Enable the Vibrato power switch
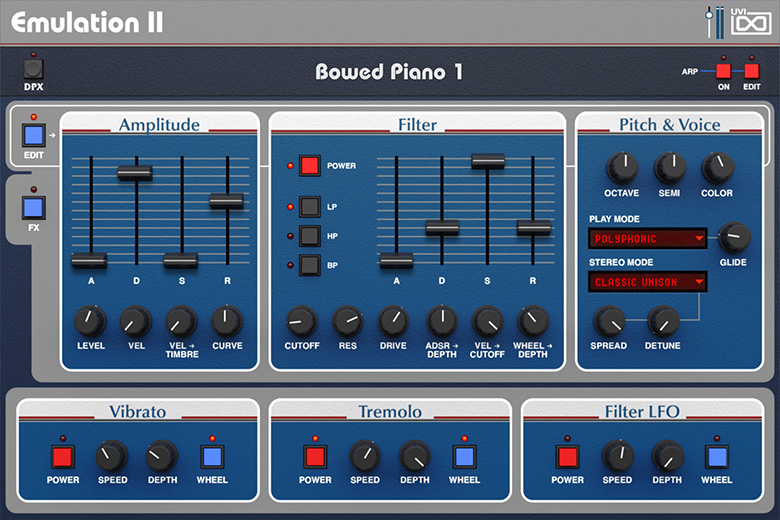The width and height of the screenshot is (780, 520). click(63, 457)
